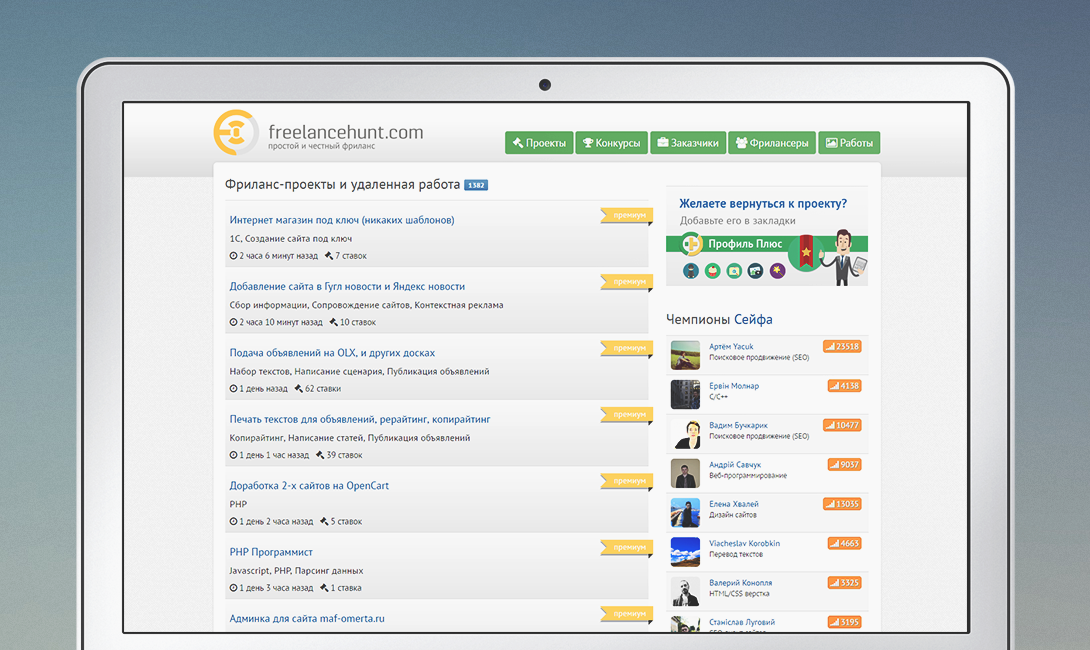Click the orange 13035 rating badge
Screen dimensions: 1090x650
842,504
